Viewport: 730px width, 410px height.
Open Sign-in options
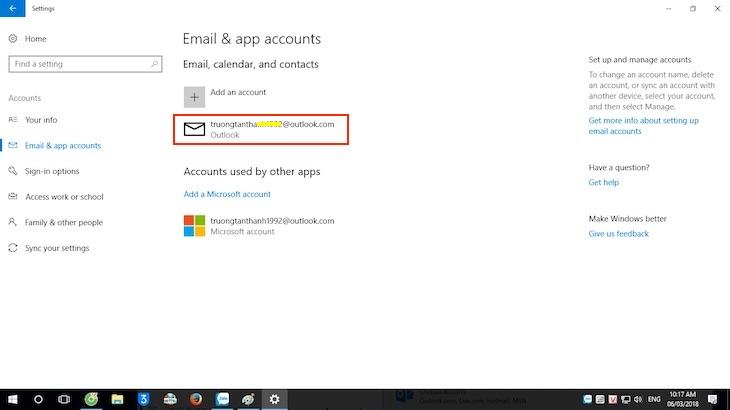coord(52,171)
